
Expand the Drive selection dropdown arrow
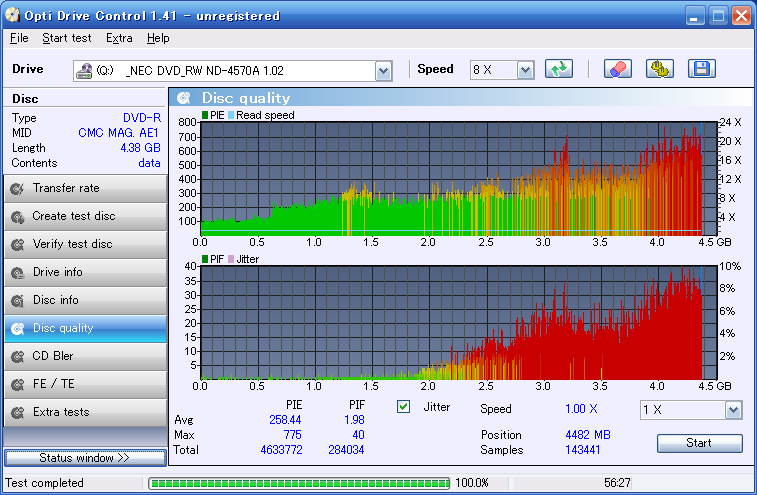383,71
